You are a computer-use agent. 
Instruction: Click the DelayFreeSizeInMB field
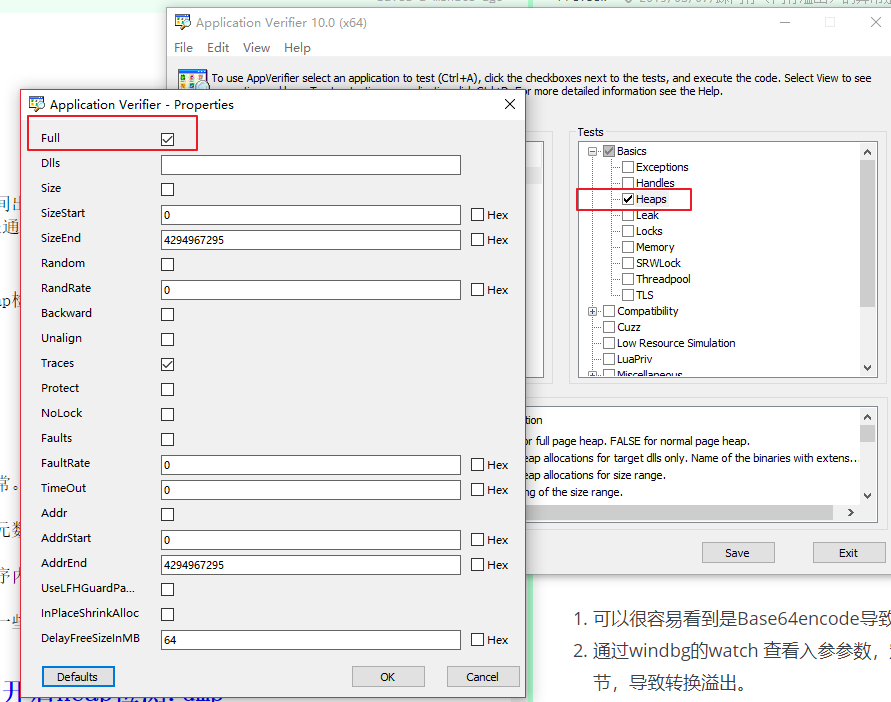[311, 640]
